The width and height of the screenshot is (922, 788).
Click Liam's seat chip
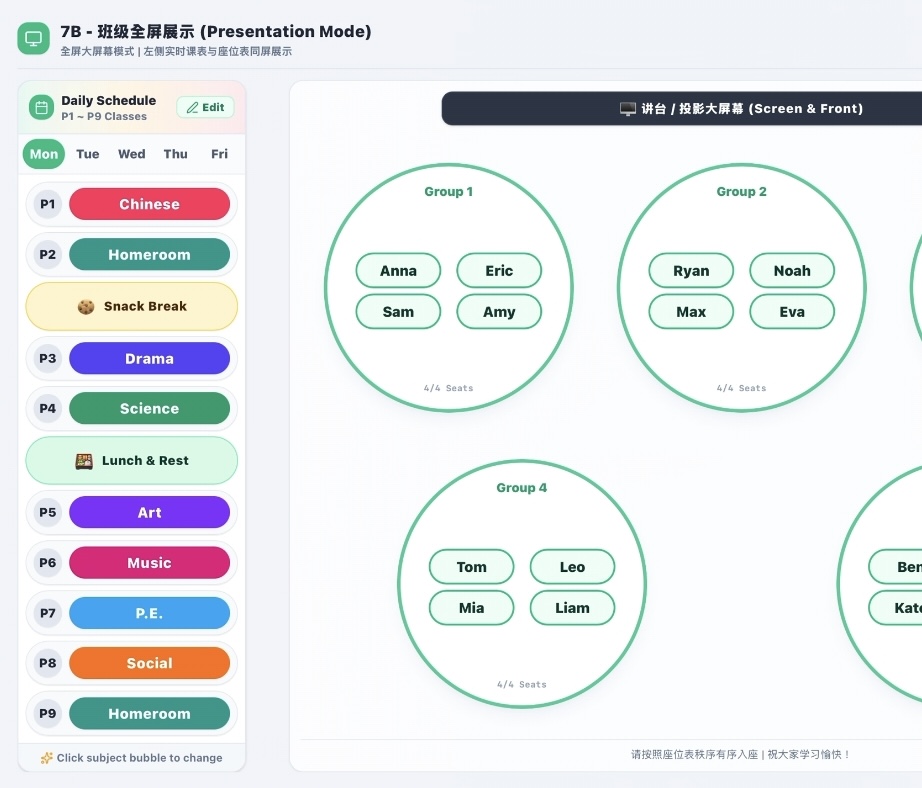pyautogui.click(x=573, y=608)
